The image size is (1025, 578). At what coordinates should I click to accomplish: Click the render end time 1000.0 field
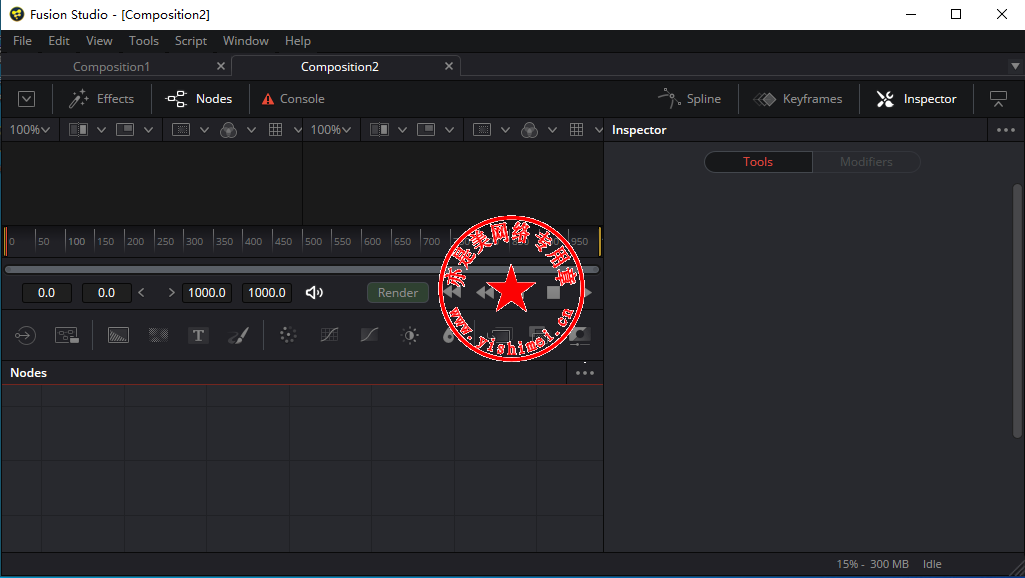pyautogui.click(x=267, y=293)
